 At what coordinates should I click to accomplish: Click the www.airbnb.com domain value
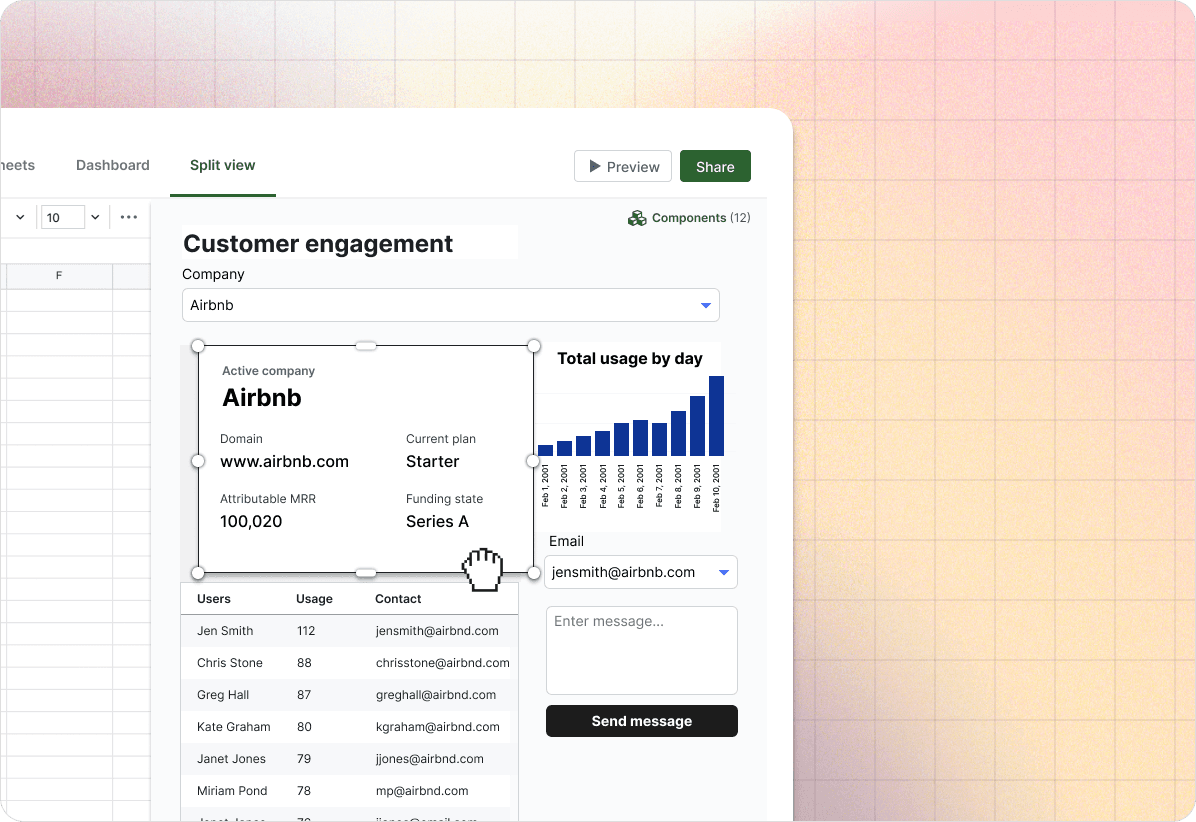[285, 461]
